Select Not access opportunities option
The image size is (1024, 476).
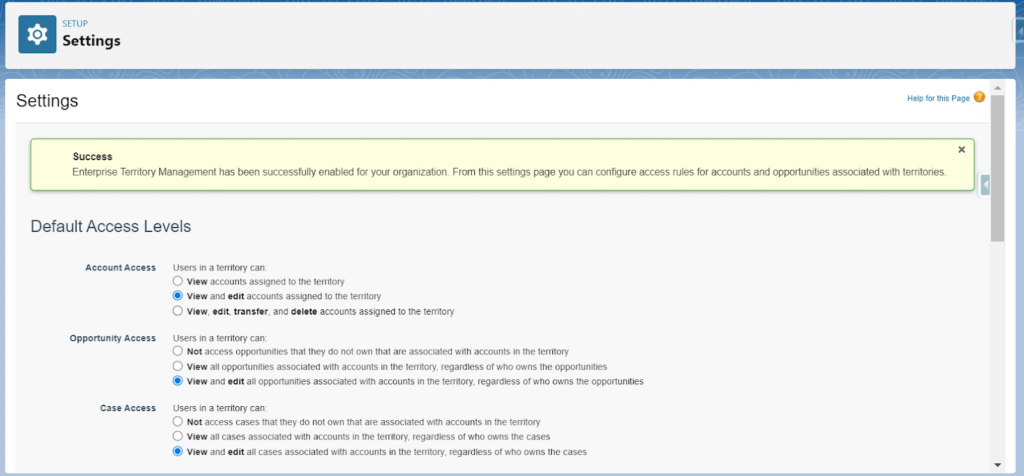[x=178, y=352]
